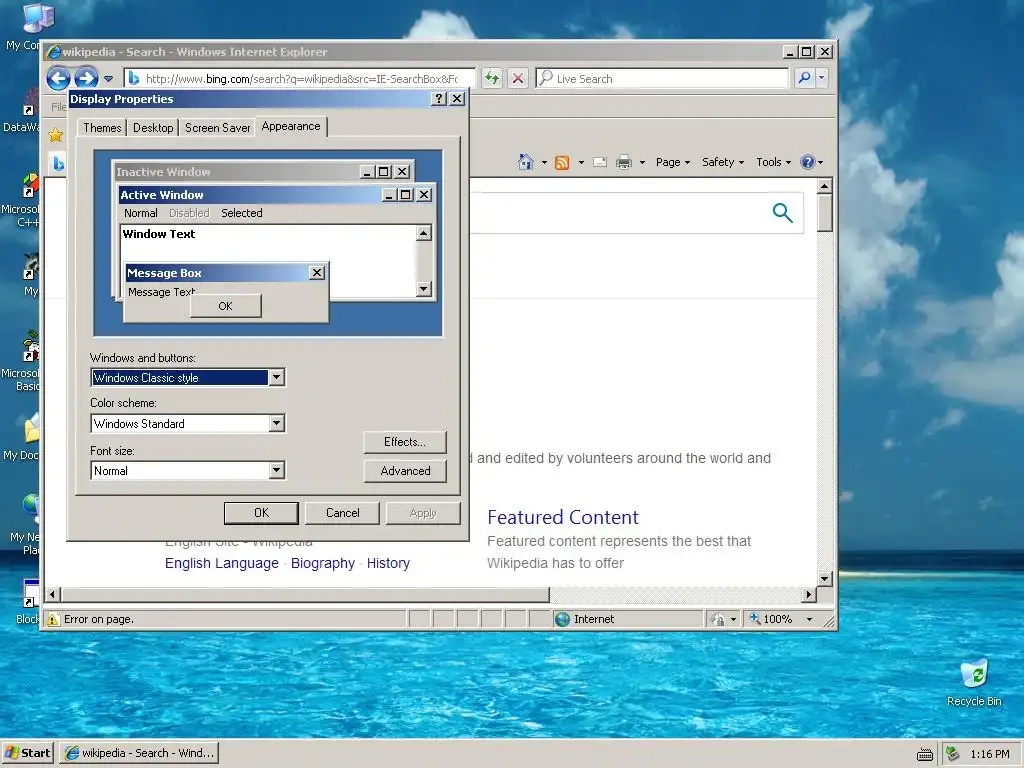Open the zoom level 100% dropdown
1024x768 pixels.
(x=809, y=619)
